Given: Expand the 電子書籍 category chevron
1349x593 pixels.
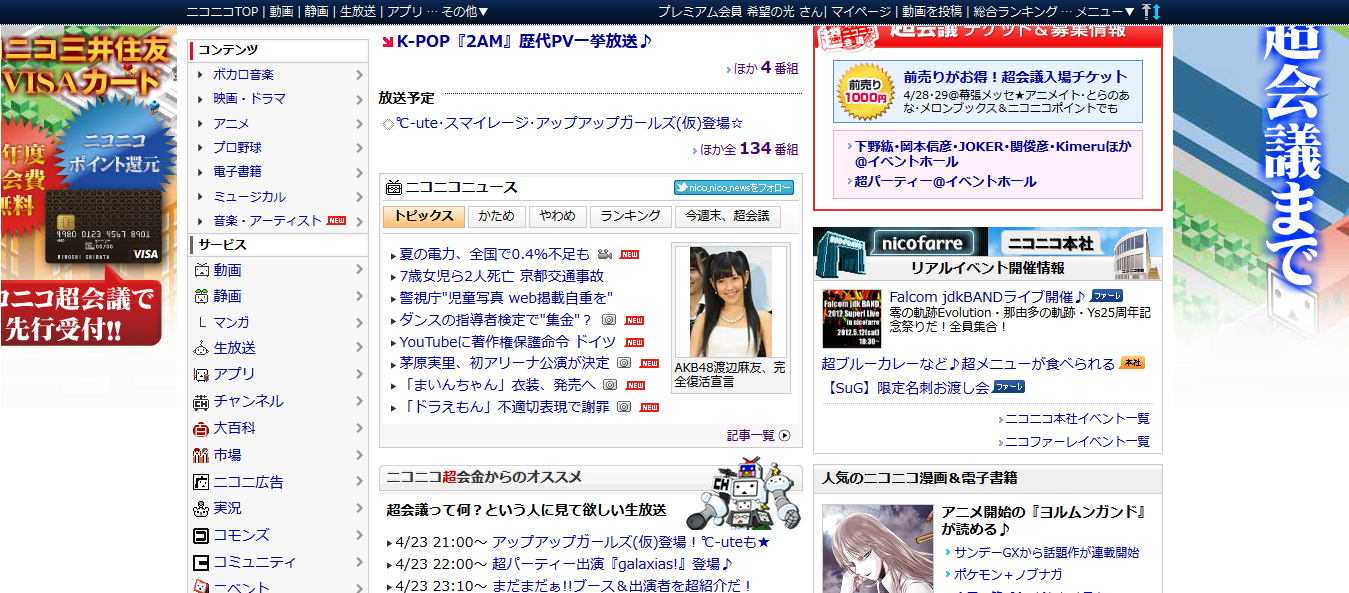Looking at the screenshot, I should pyautogui.click(x=359, y=172).
